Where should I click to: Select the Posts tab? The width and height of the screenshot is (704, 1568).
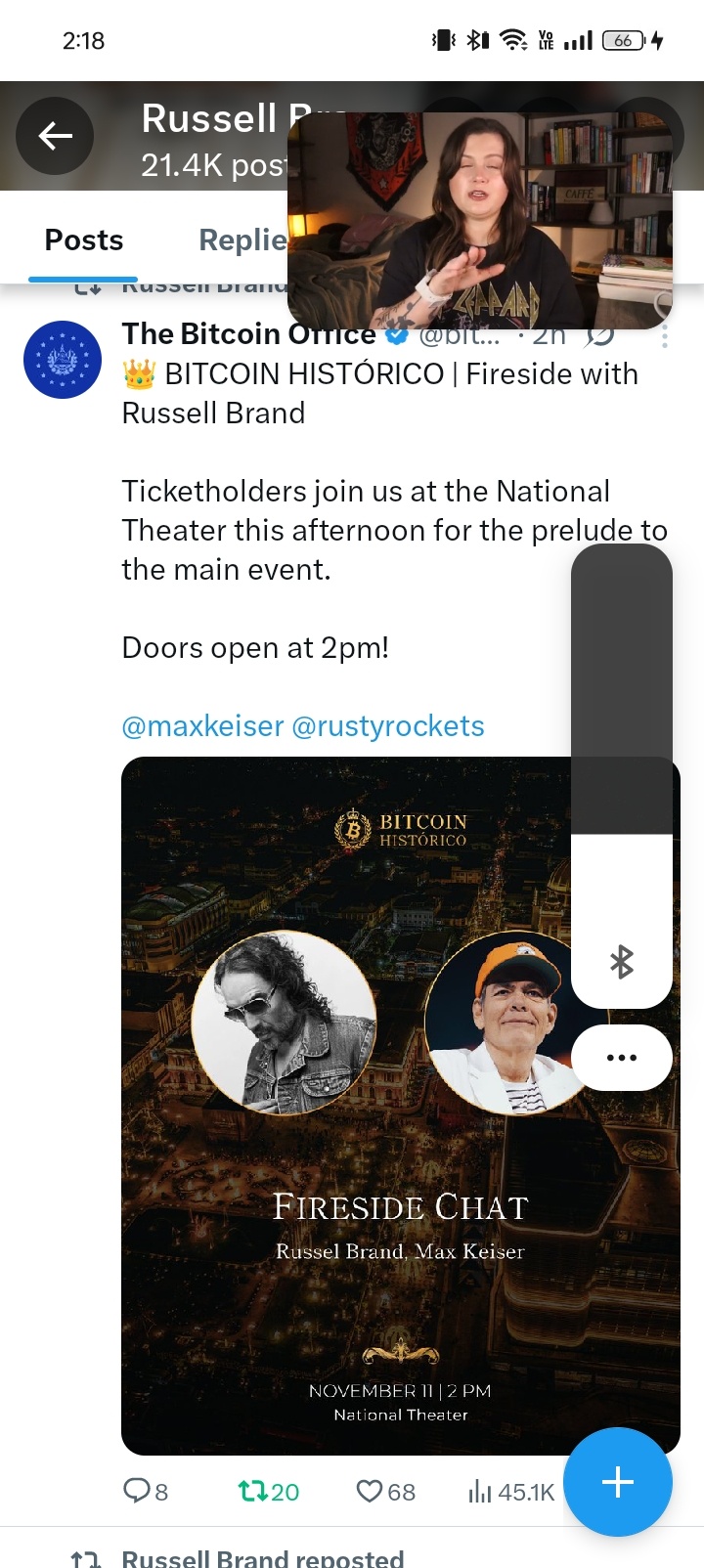point(84,240)
